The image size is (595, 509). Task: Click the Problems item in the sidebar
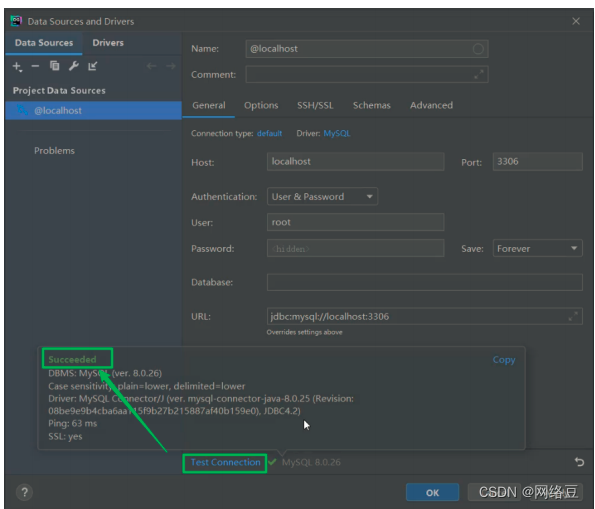click(54, 151)
